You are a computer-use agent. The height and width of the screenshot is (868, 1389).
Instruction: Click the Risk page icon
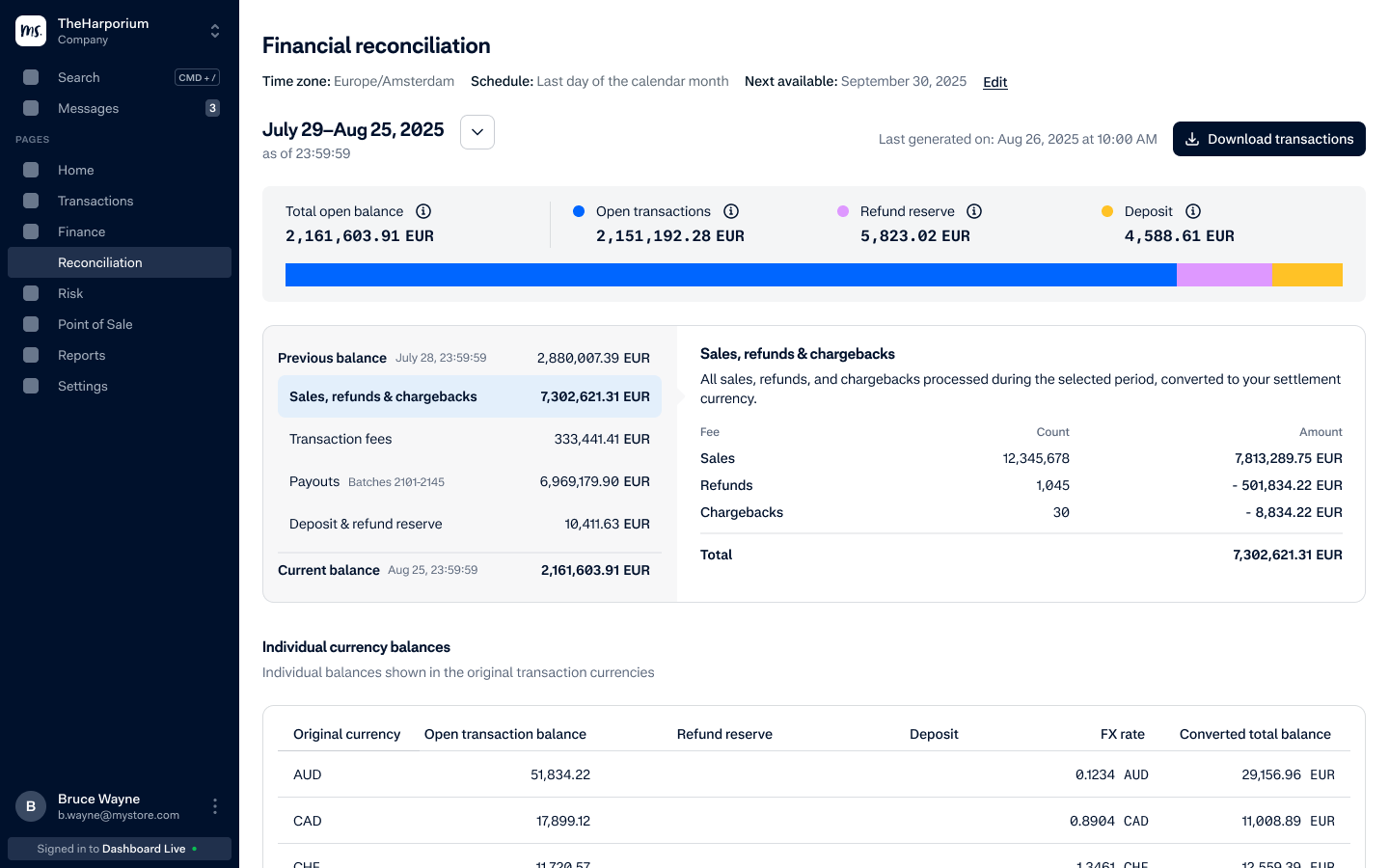pyautogui.click(x=31, y=293)
